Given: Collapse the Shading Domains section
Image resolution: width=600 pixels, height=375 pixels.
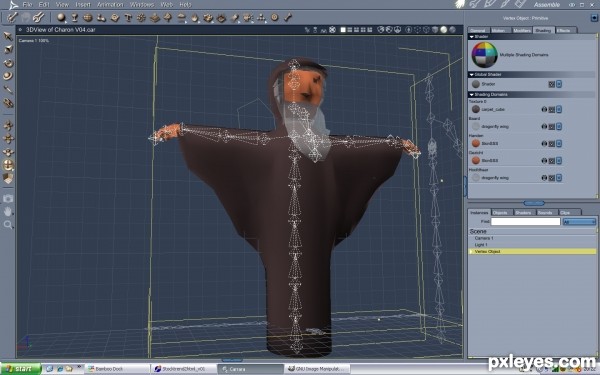Looking at the screenshot, I should click(x=471, y=95).
